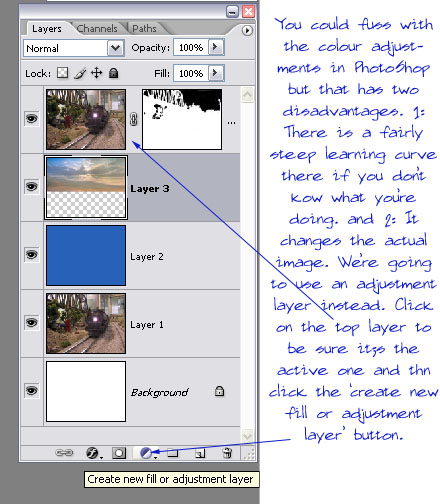Select the Background layer name
This screenshot has width=440, height=504.
tap(159, 392)
